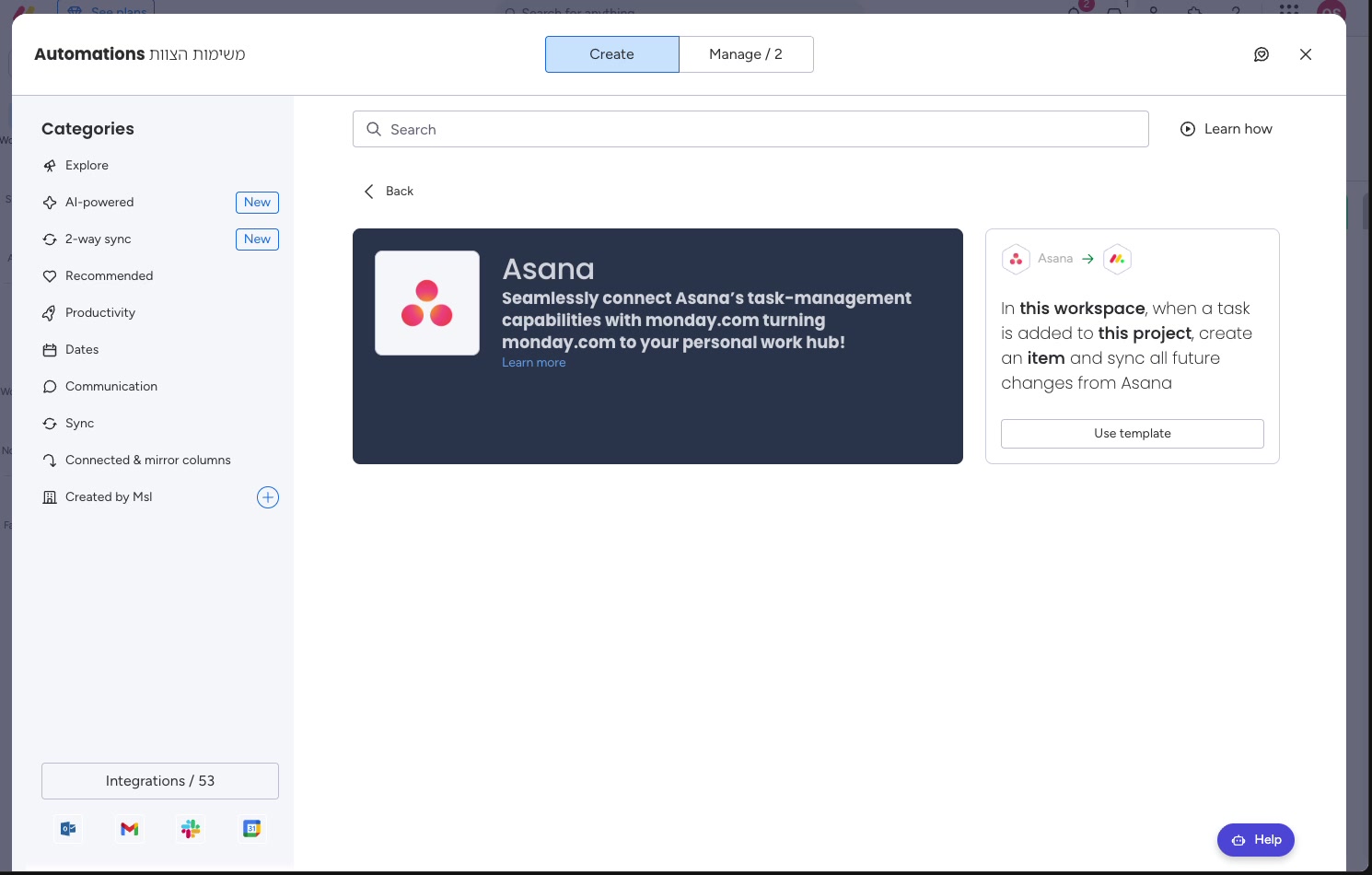The image size is (1372, 875).
Task: Click the monday.com icon in the template card
Action: [1117, 259]
